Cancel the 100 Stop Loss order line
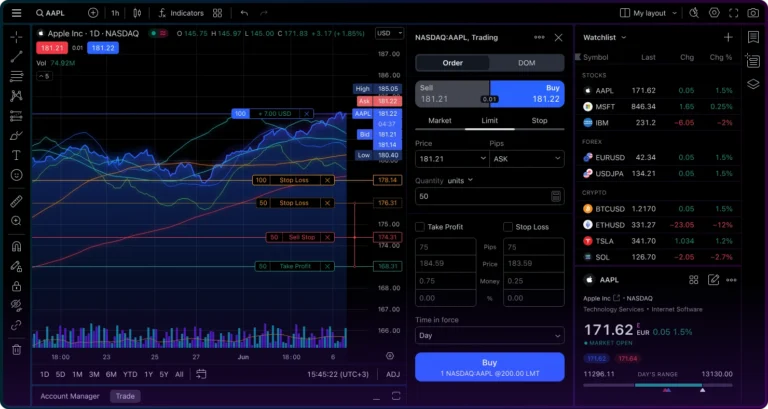 click(x=328, y=180)
